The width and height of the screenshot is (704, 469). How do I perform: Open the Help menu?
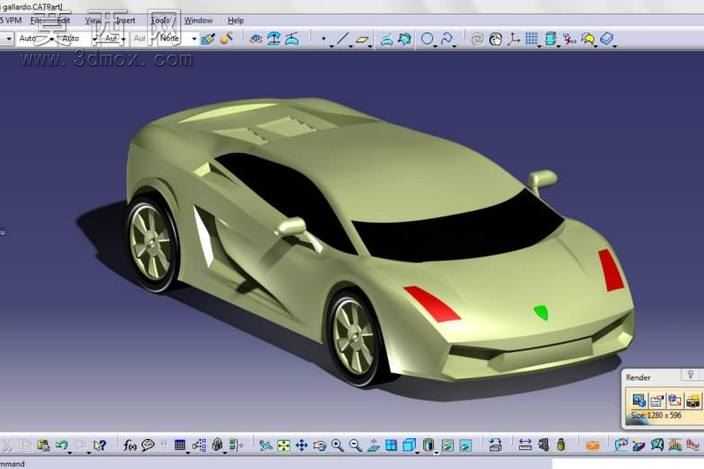click(x=235, y=21)
